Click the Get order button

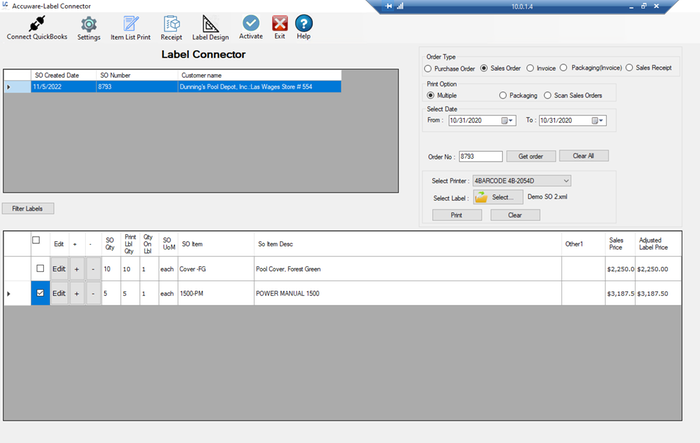pyautogui.click(x=531, y=156)
